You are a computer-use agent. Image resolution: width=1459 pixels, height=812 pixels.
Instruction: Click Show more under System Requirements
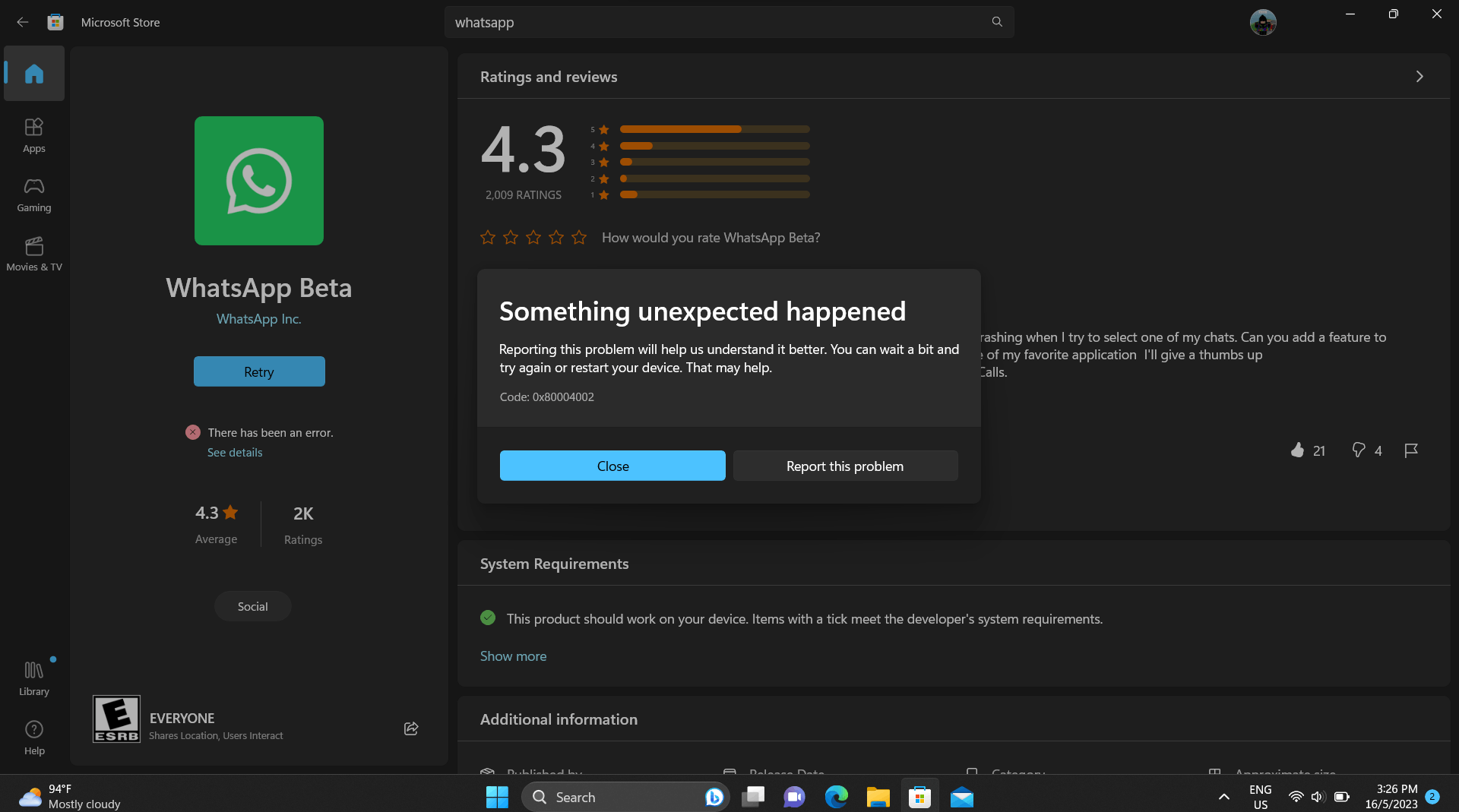point(513,656)
